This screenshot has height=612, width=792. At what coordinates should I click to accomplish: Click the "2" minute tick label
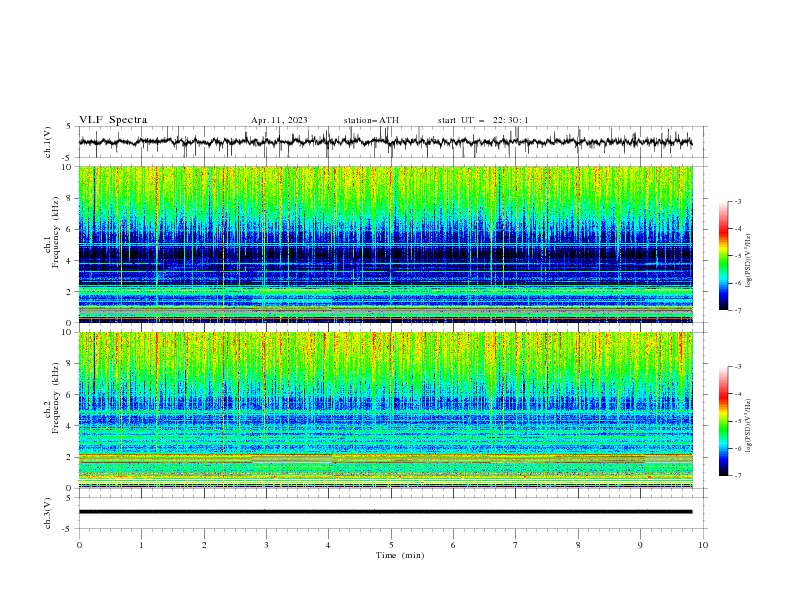click(204, 545)
